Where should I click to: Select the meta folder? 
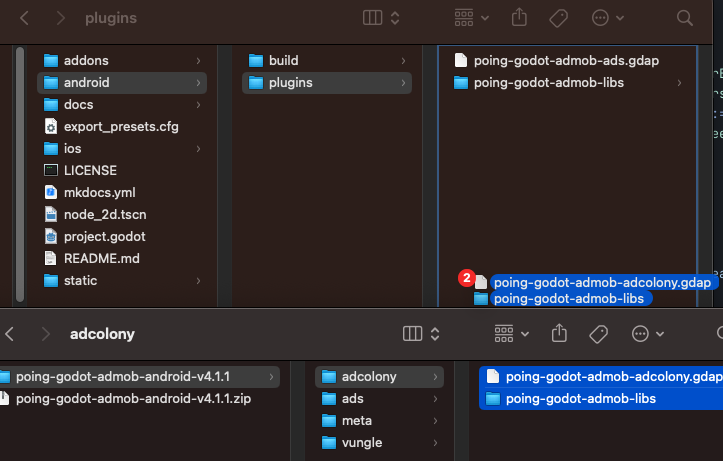tap(379, 421)
